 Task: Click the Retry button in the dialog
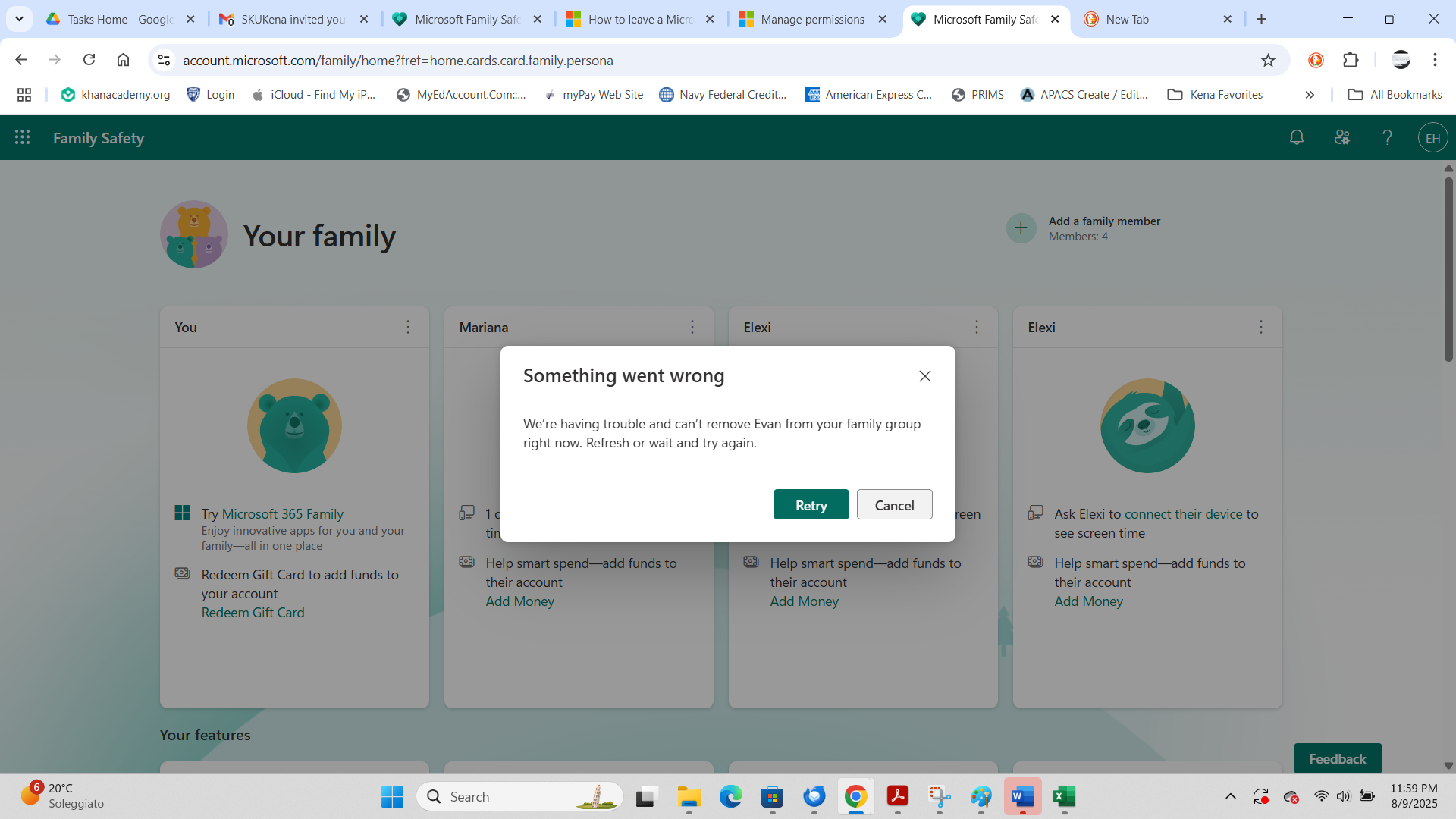(811, 504)
